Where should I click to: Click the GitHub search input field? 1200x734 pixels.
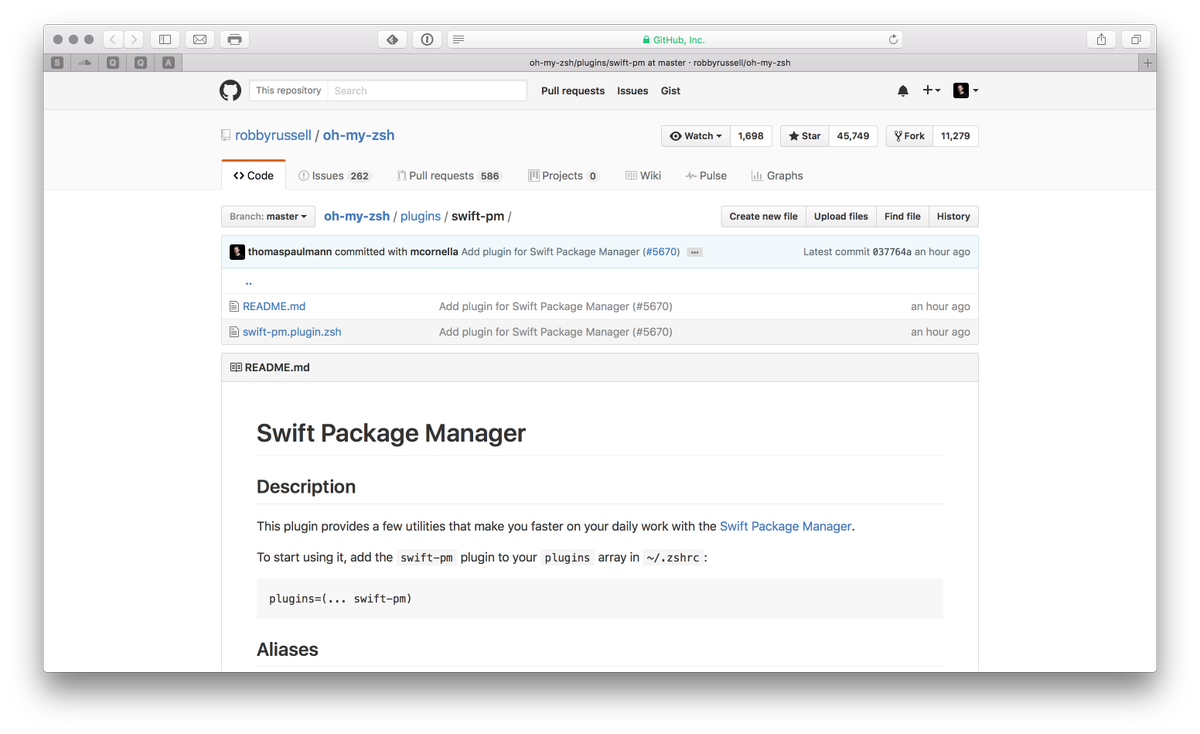click(427, 90)
